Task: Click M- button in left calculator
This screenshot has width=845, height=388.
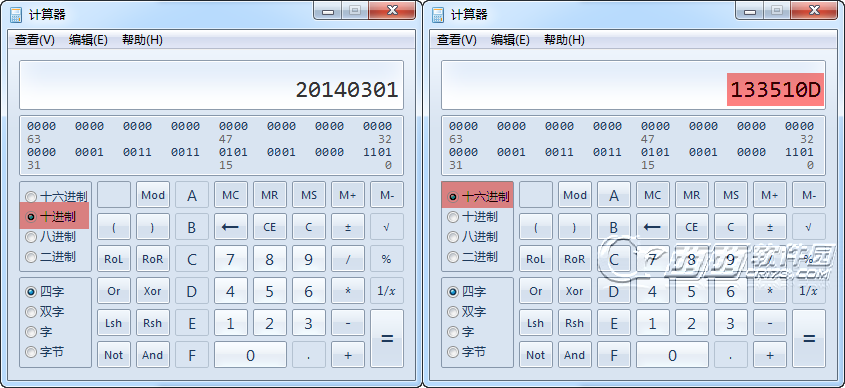Action: tap(386, 195)
